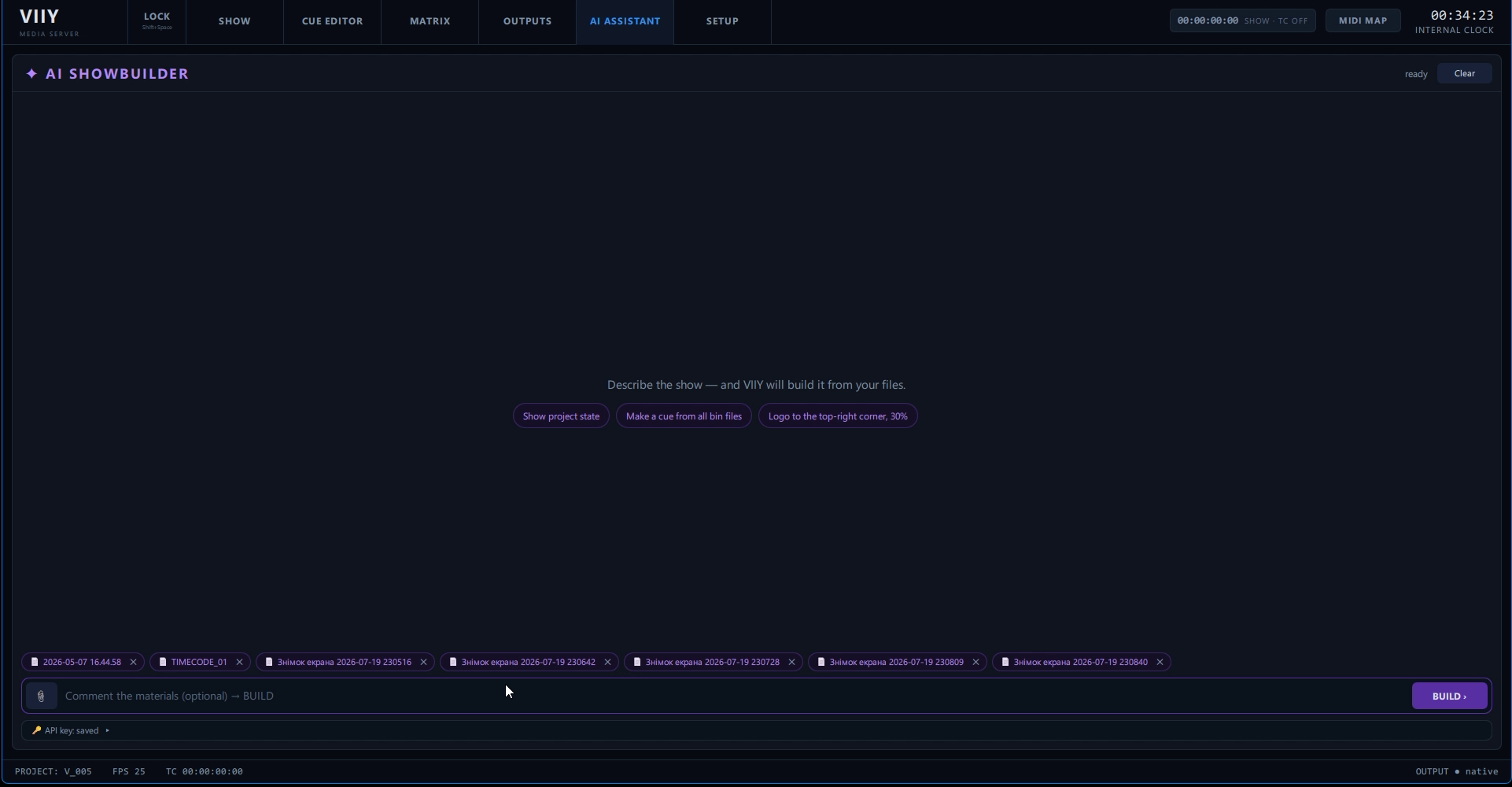Click the 'ready' status text
The height and width of the screenshot is (787, 1512).
coord(1416,75)
